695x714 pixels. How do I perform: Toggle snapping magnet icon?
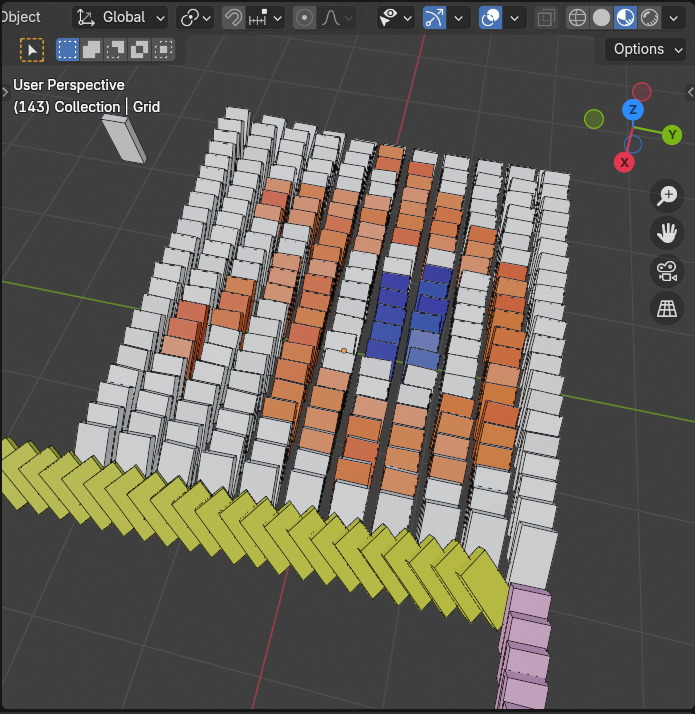(x=234, y=18)
